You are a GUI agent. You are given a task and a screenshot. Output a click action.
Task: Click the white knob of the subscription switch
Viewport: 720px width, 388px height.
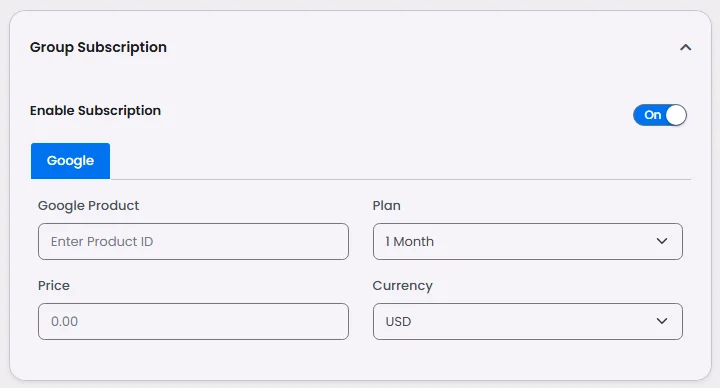point(676,115)
